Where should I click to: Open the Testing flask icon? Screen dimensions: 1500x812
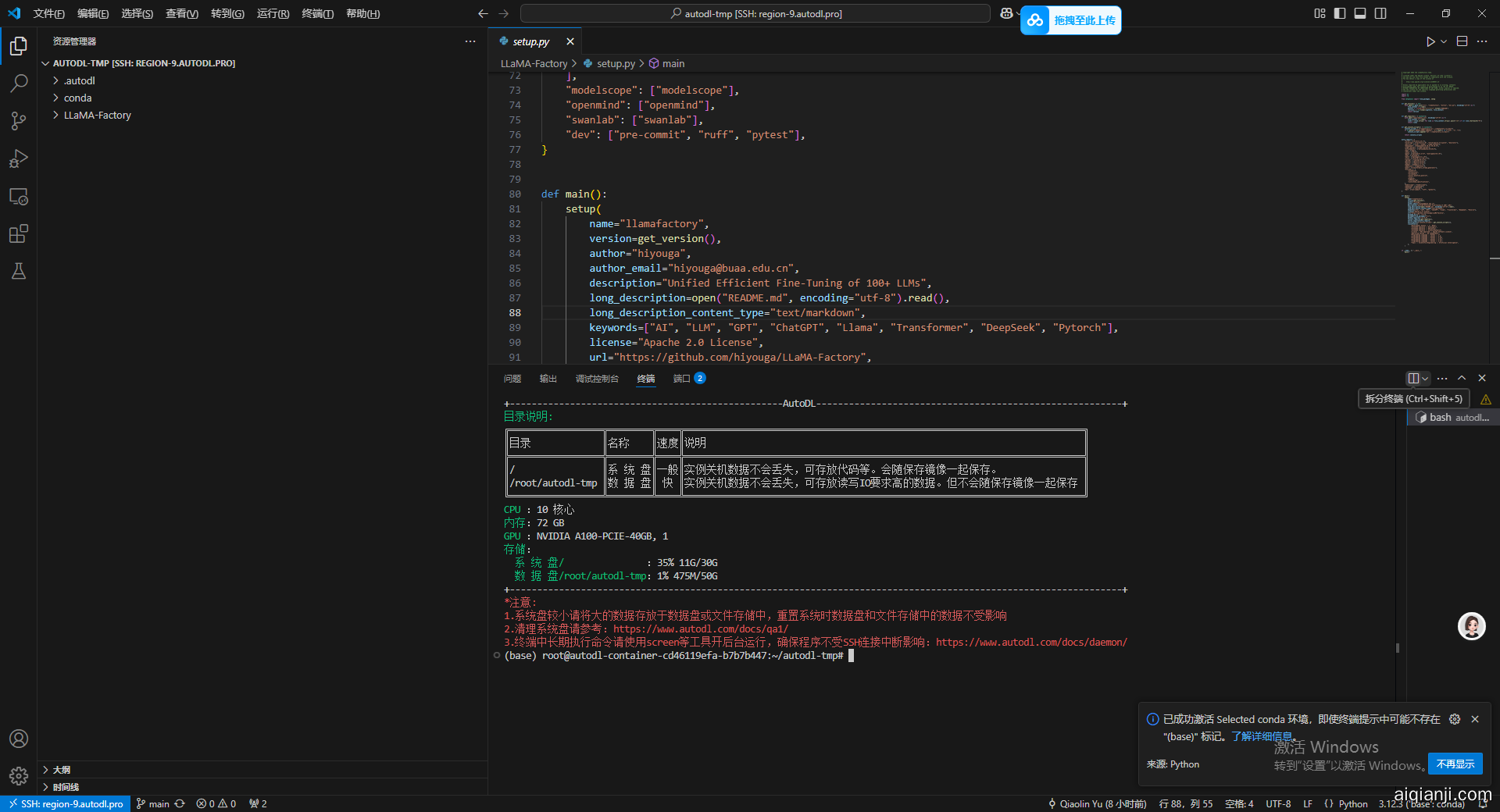click(x=19, y=272)
